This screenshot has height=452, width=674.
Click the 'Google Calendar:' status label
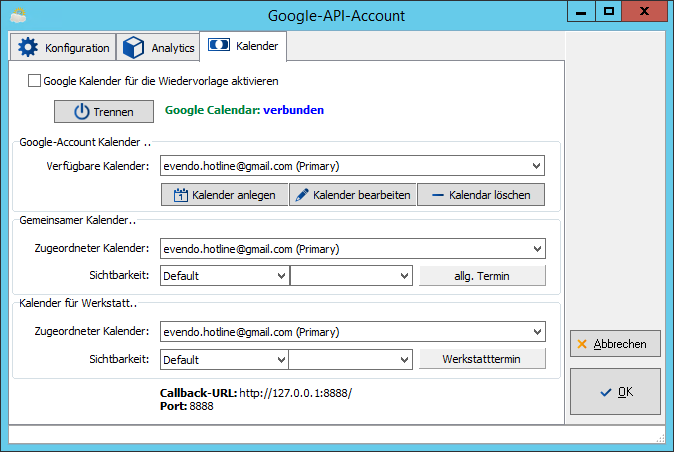pos(212,110)
